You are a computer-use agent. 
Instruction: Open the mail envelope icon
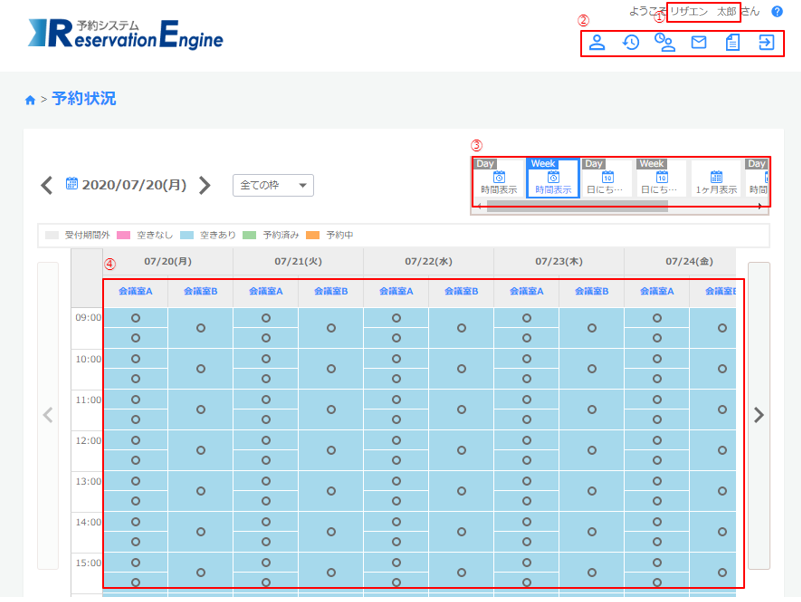pyautogui.click(x=699, y=42)
